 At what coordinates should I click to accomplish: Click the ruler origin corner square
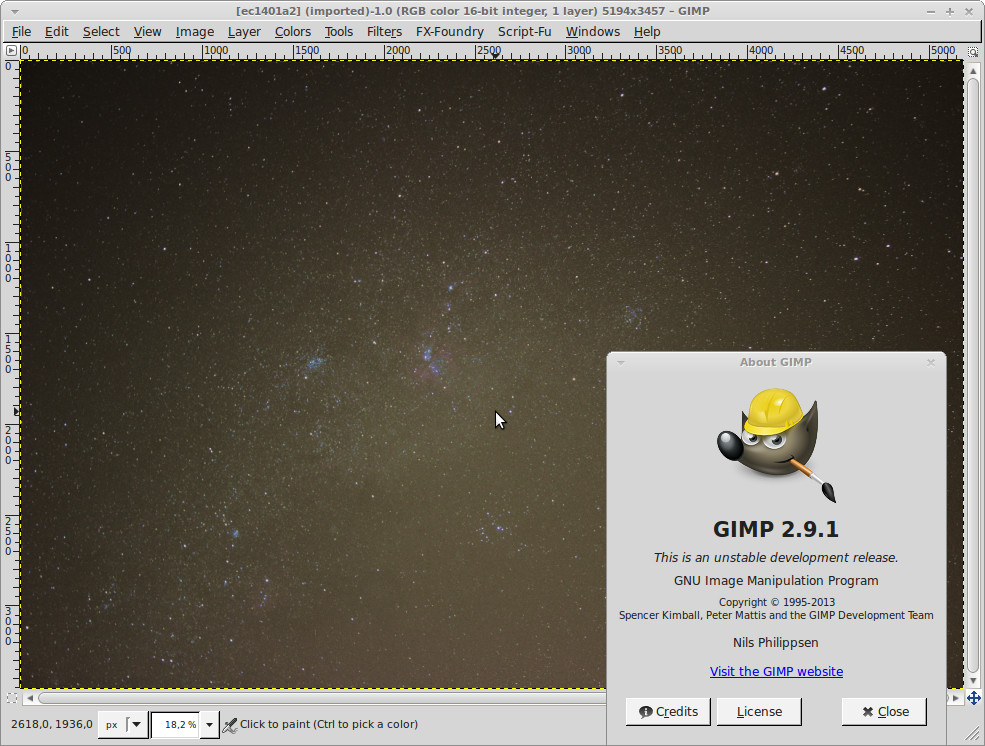9,52
